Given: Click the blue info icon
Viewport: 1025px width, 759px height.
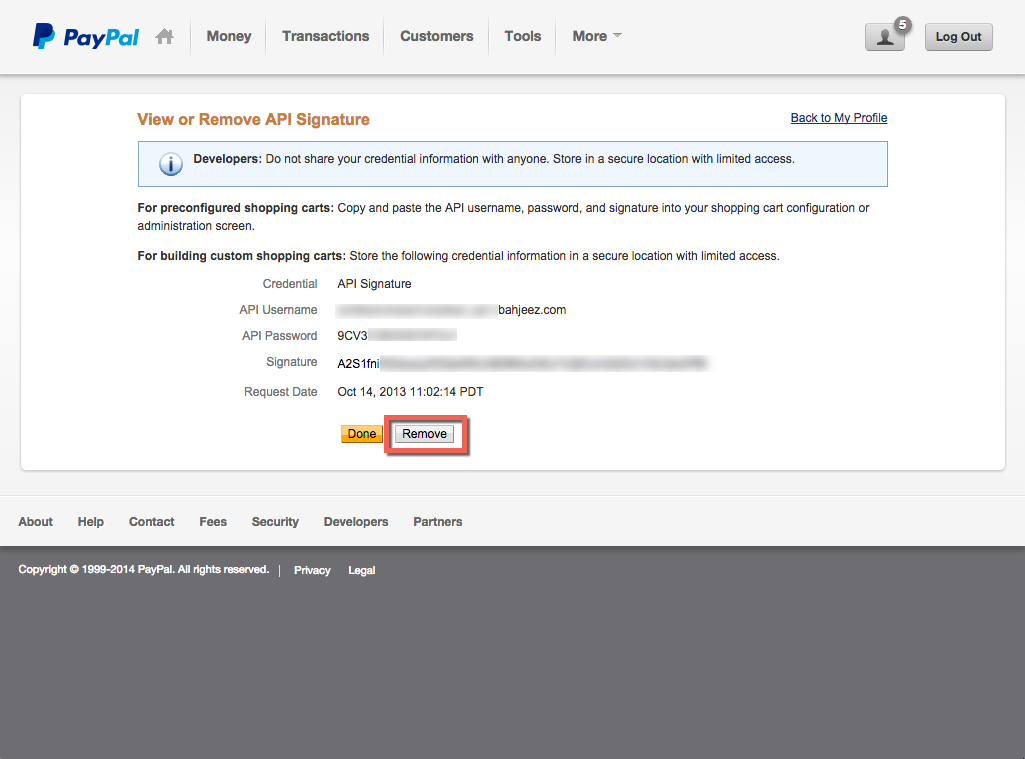Looking at the screenshot, I should (x=171, y=164).
